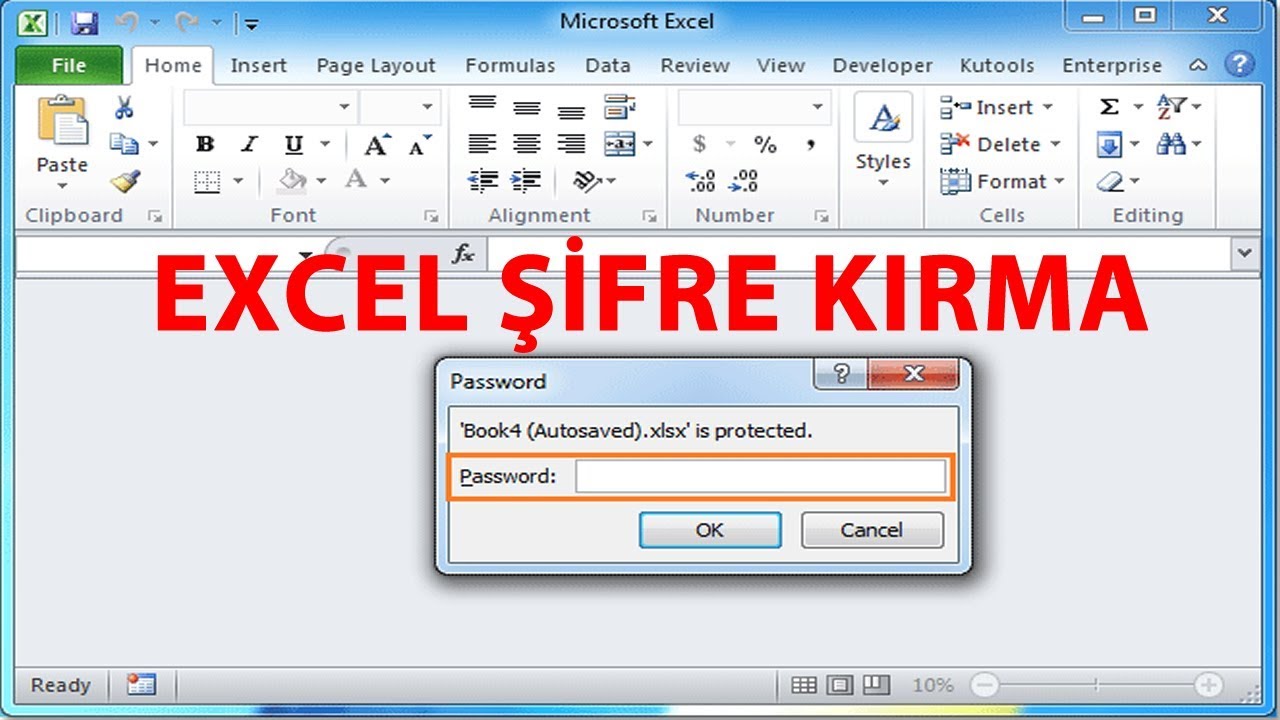Apply Comma Style format
Image resolution: width=1280 pixels, height=720 pixels.
[x=811, y=145]
